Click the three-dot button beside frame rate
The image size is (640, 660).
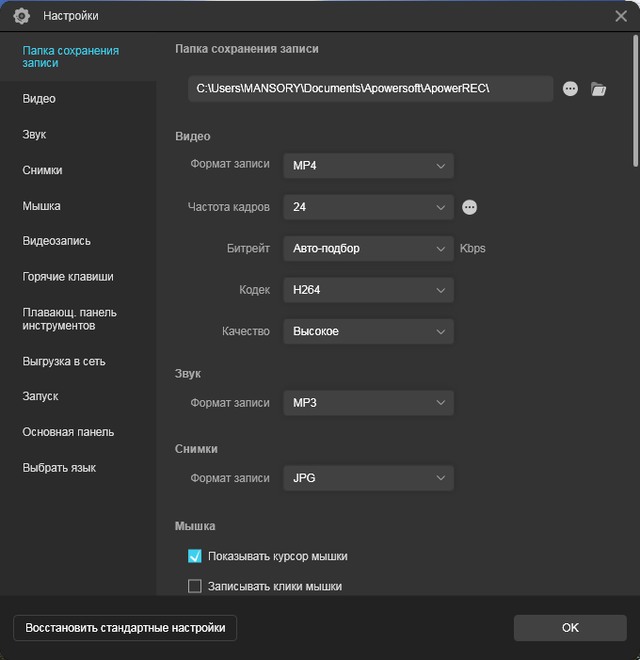[x=469, y=207]
